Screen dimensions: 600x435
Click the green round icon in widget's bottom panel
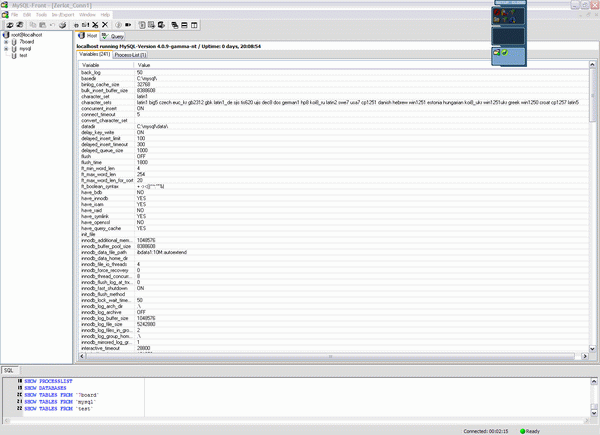pos(505,52)
